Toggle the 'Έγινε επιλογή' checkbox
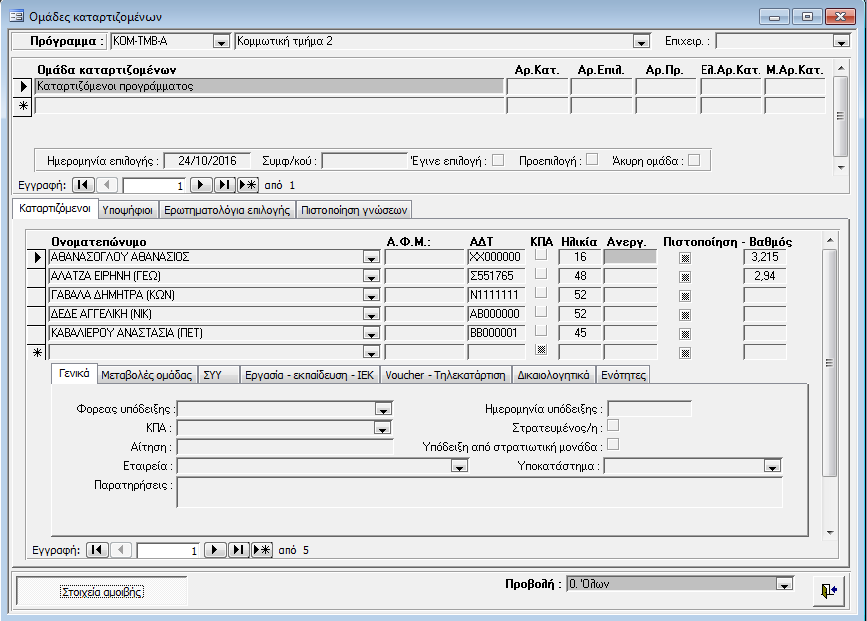 (x=498, y=159)
